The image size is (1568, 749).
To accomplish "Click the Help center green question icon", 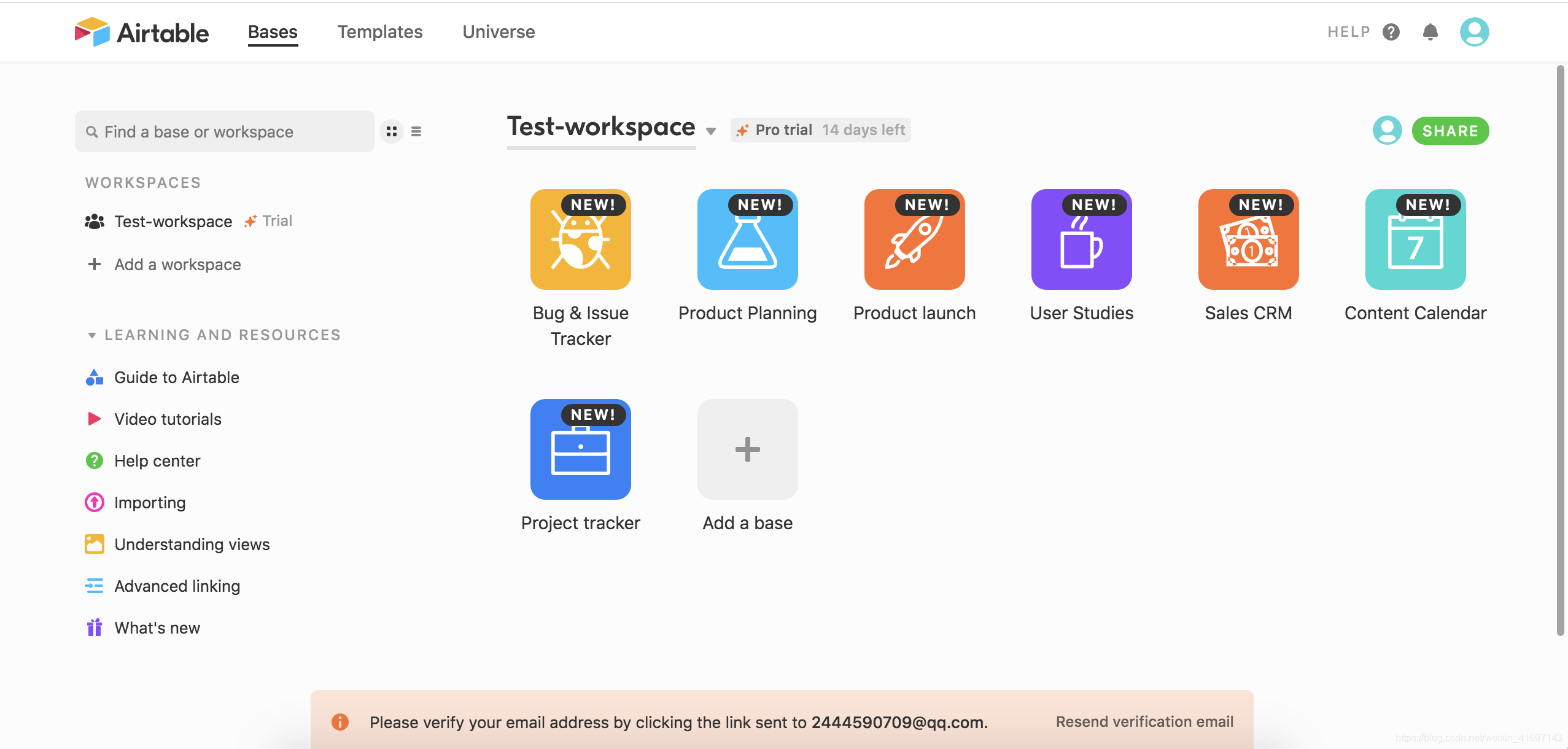I will tap(94, 460).
